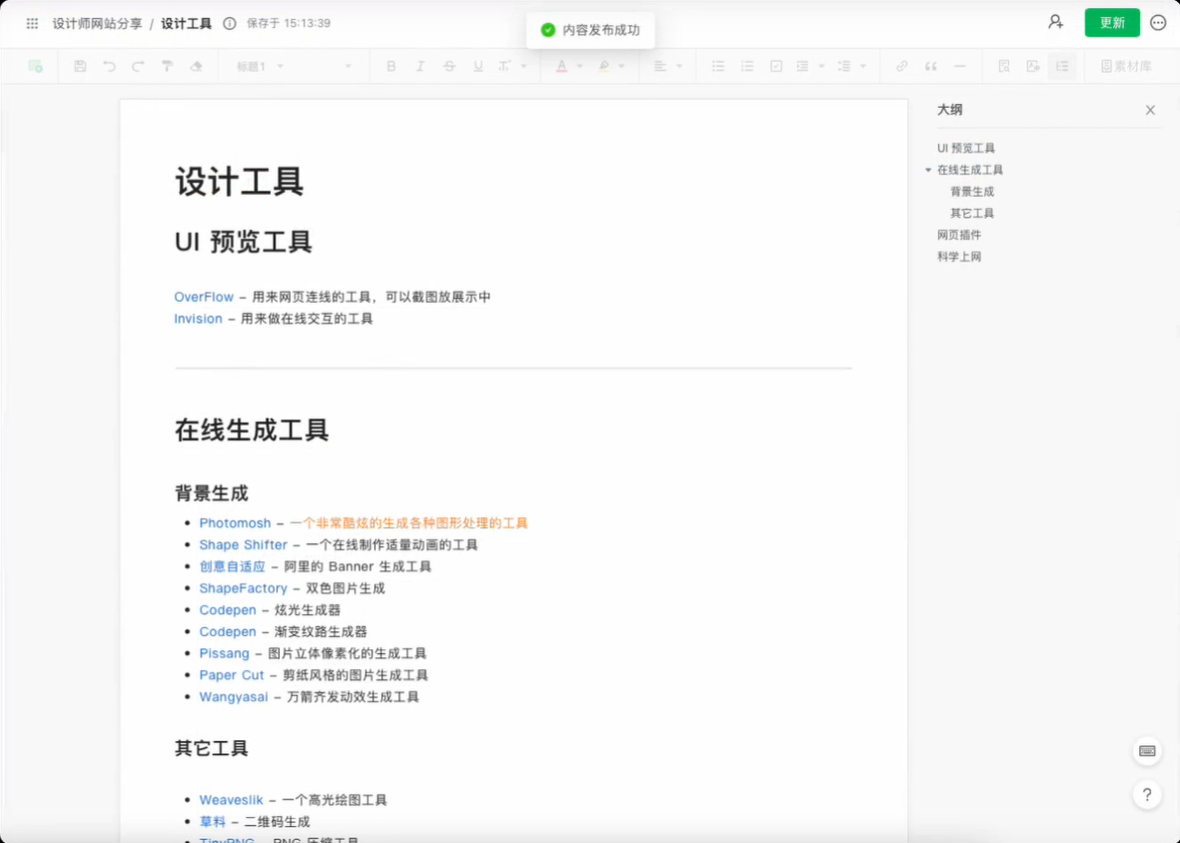Screen dimensions: 1180x843
Task: Jump to 背景生成 in outline
Action: (972, 192)
